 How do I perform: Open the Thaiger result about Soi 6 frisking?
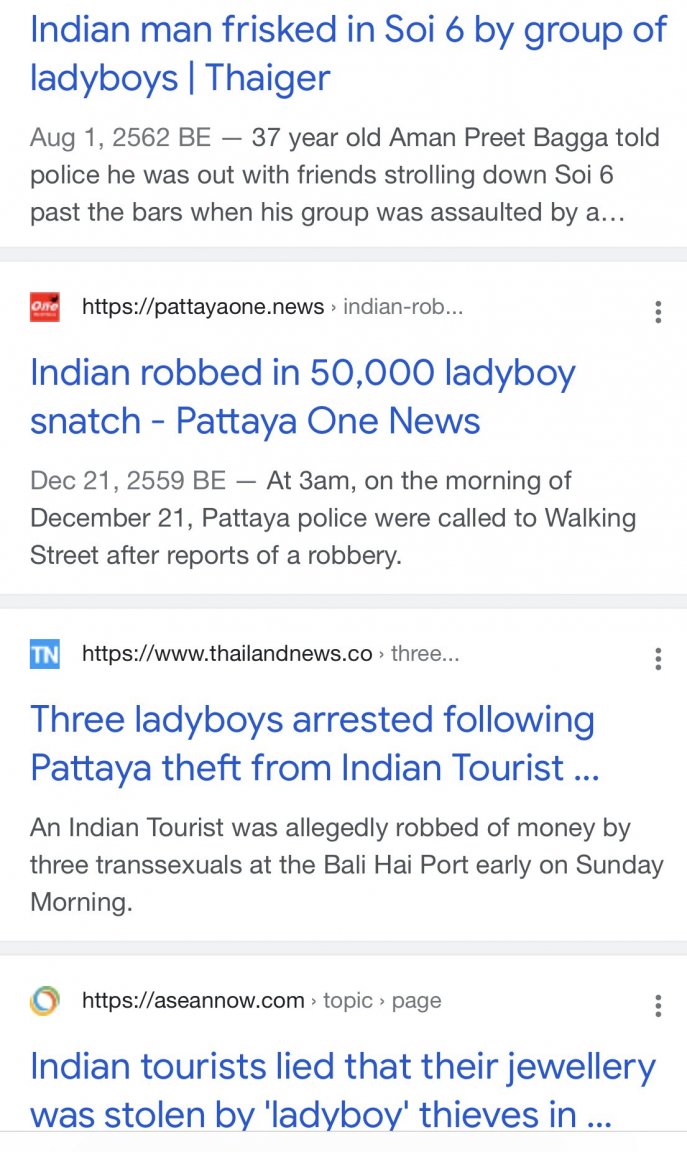[x=348, y=54]
